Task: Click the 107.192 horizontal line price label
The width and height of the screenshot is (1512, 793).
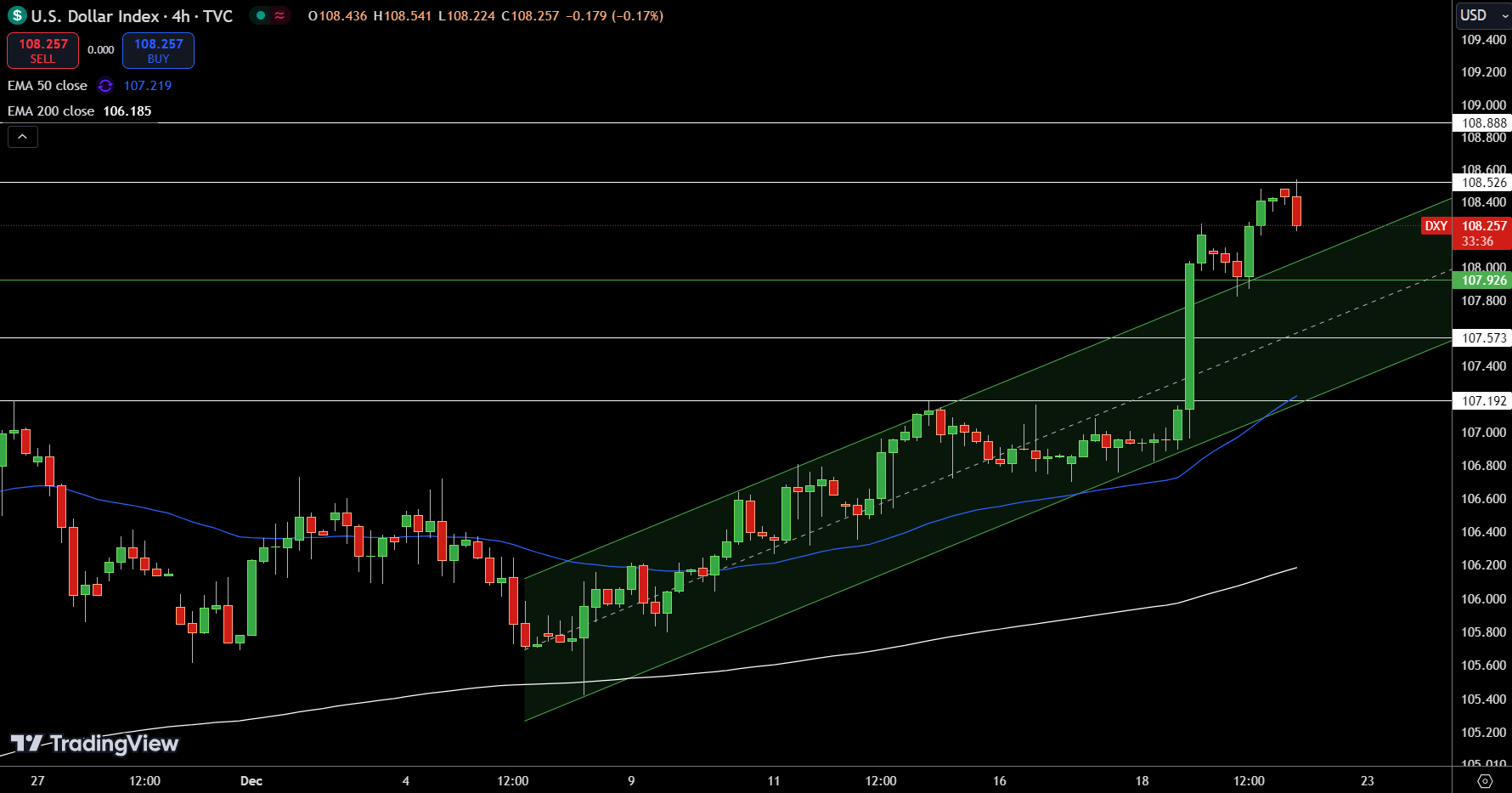Action: tap(1483, 401)
